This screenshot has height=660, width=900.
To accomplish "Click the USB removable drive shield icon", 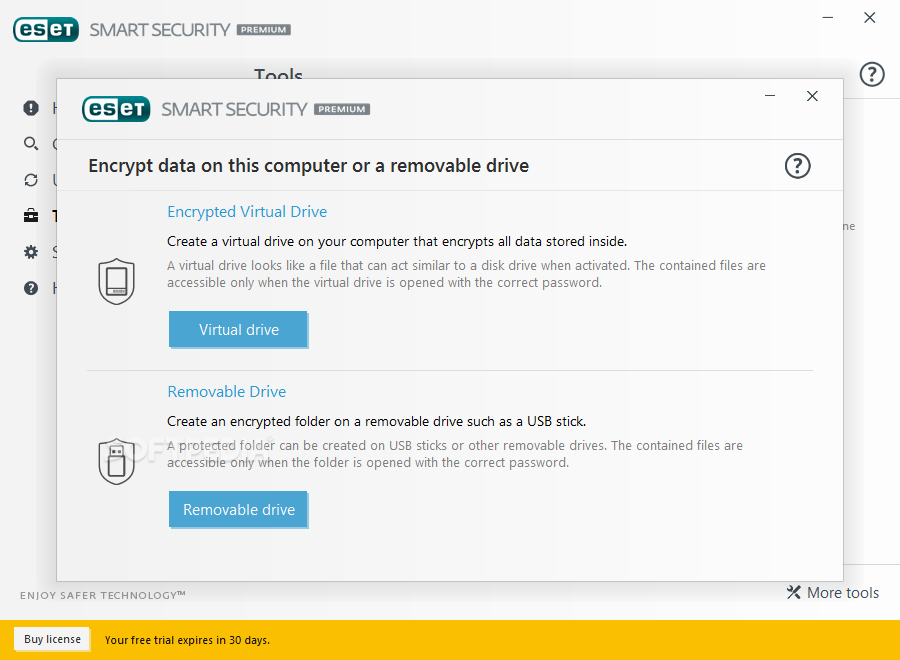I will 117,461.
